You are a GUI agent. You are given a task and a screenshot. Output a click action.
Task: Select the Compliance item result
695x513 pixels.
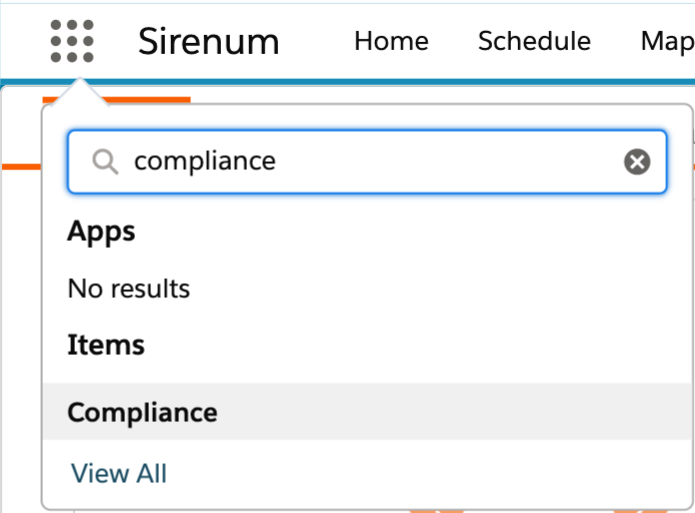142,412
